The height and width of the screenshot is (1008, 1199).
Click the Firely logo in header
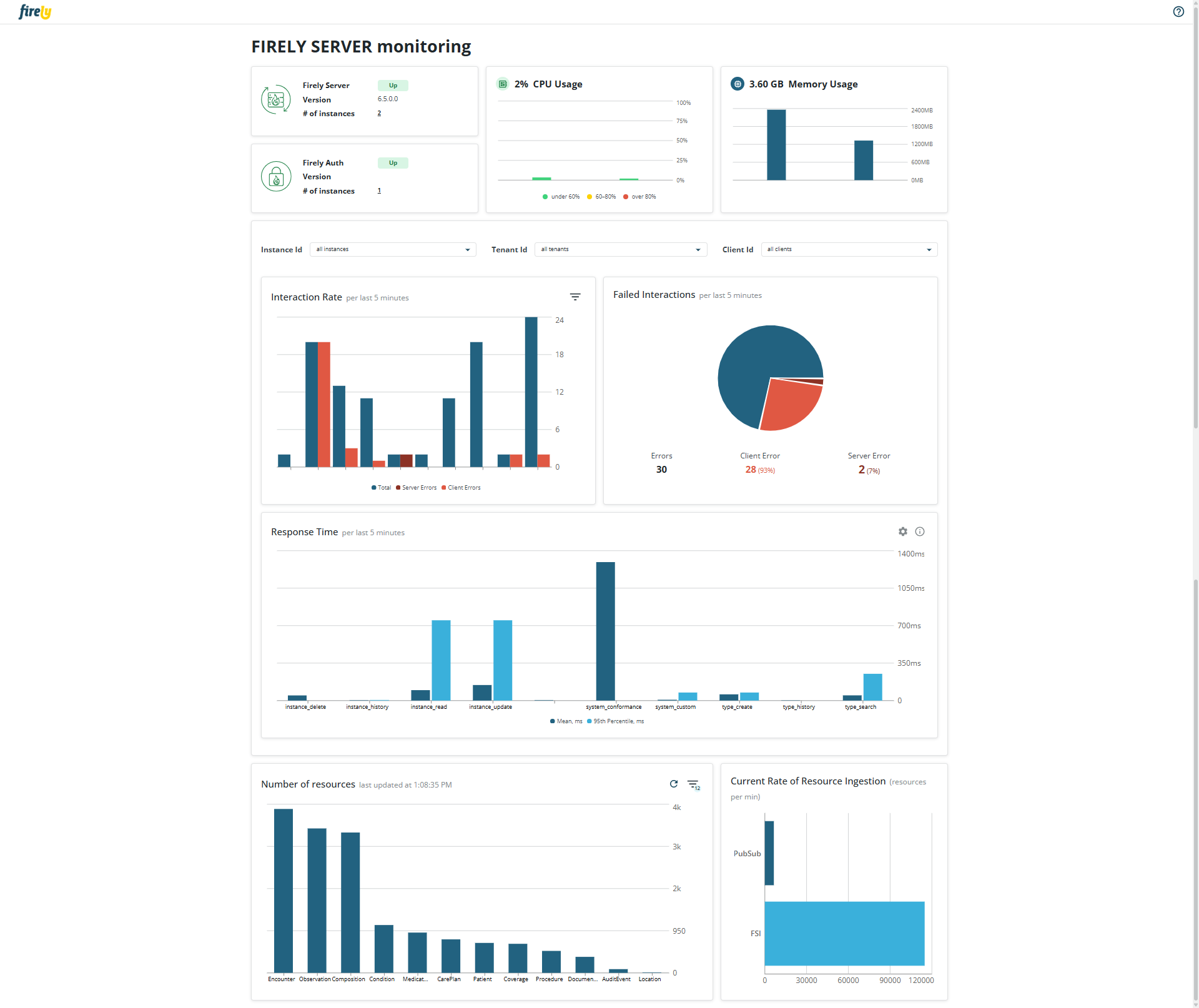pyautogui.click(x=35, y=11)
